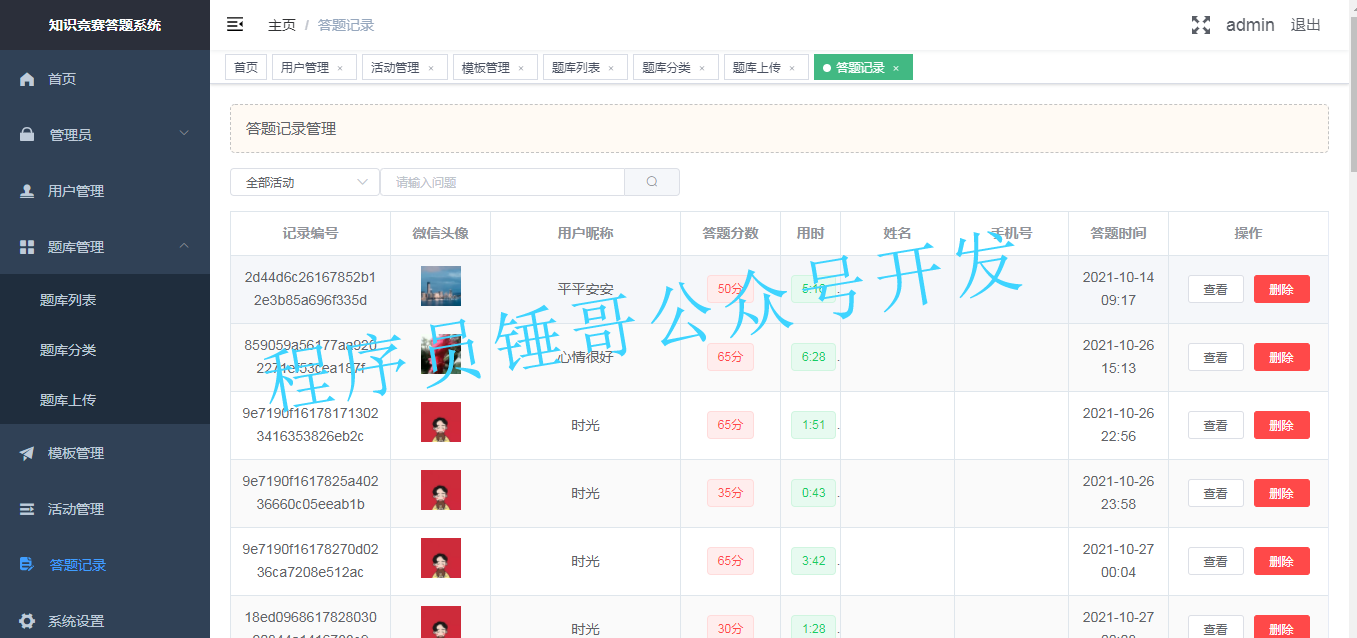Delete the record dated 2021-10-26 22:56
Screen dimensions: 1357x638
(1282, 425)
